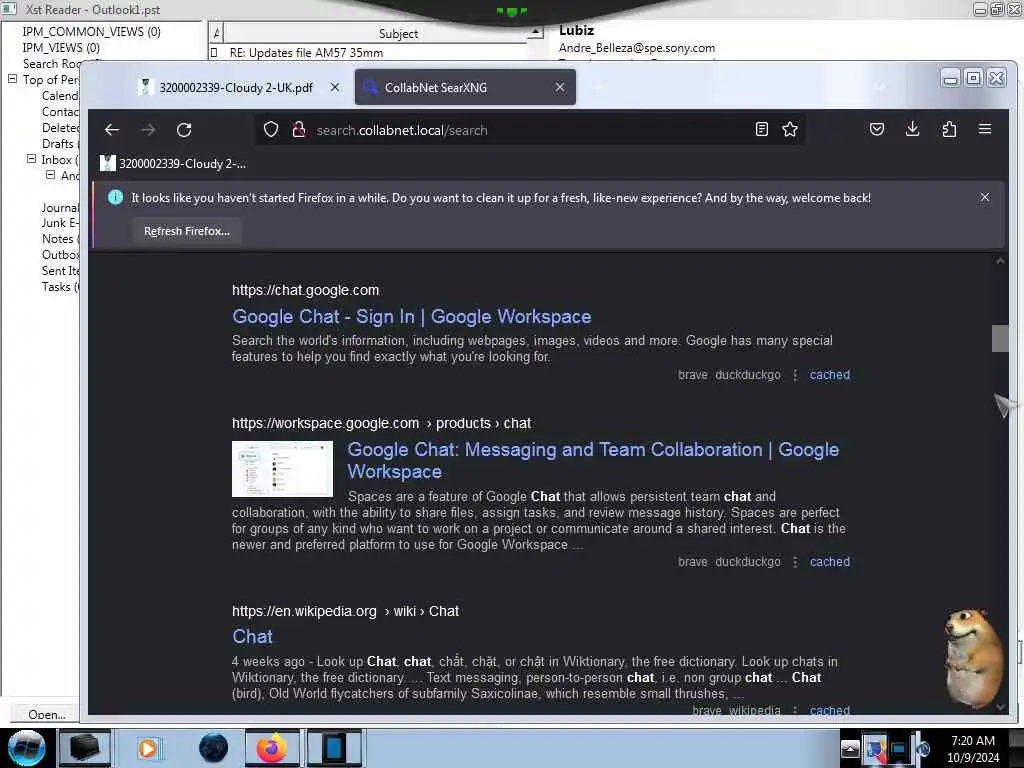Click the page scrollbar thumb in Firefox
Screen dimensions: 1024x768
[x=1000, y=338]
